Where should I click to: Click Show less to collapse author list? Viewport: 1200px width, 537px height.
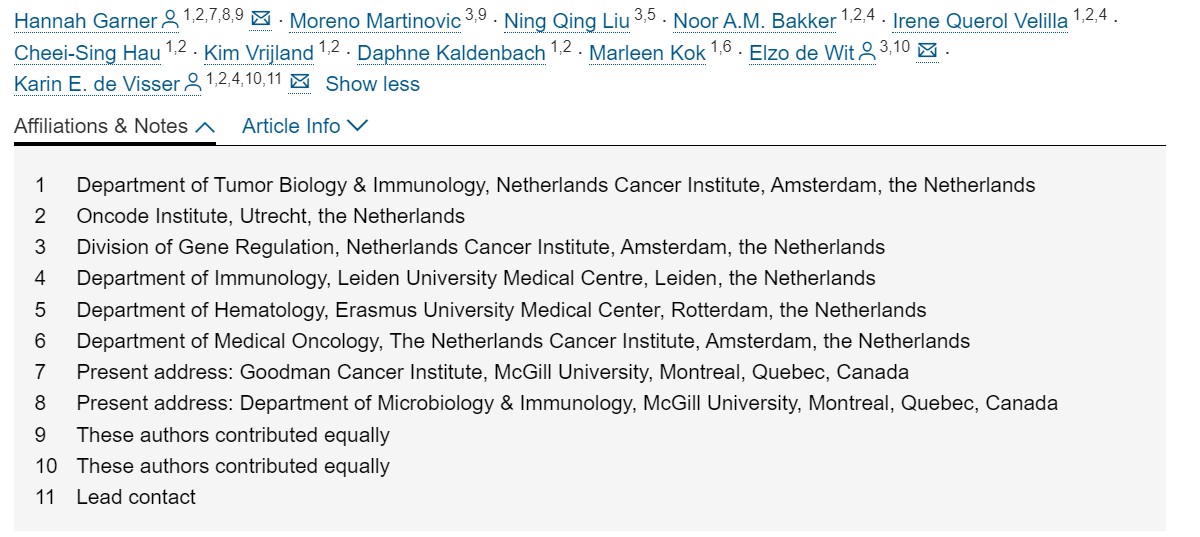[372, 84]
